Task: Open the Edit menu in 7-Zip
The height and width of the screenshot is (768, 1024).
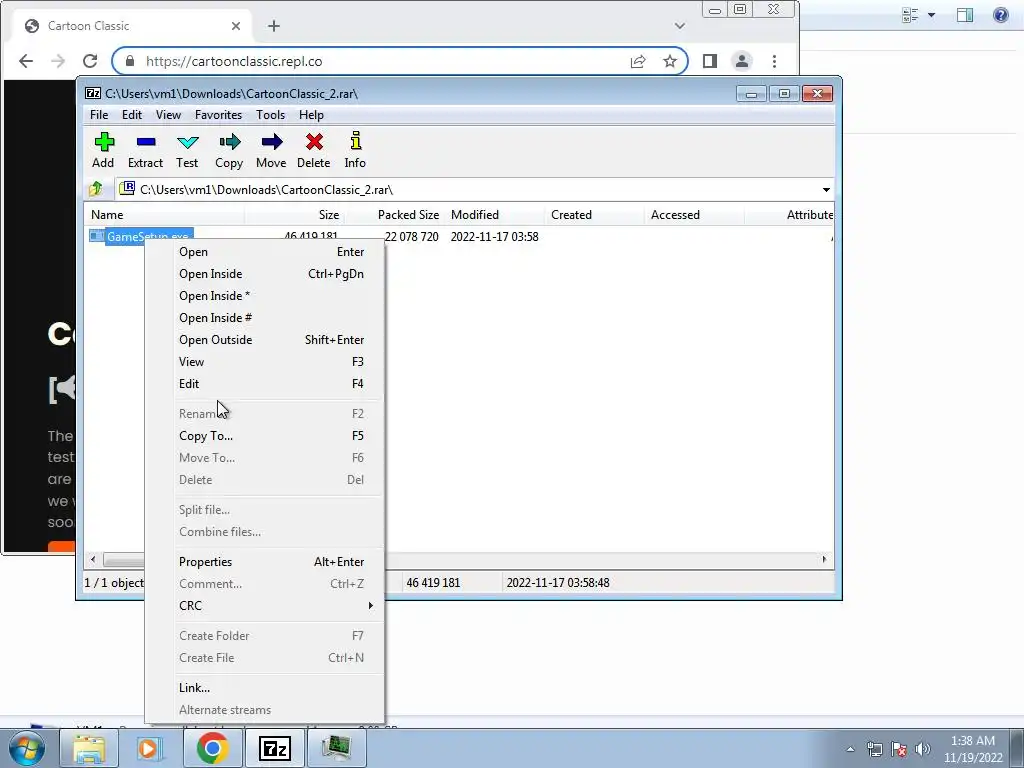Action: click(132, 115)
